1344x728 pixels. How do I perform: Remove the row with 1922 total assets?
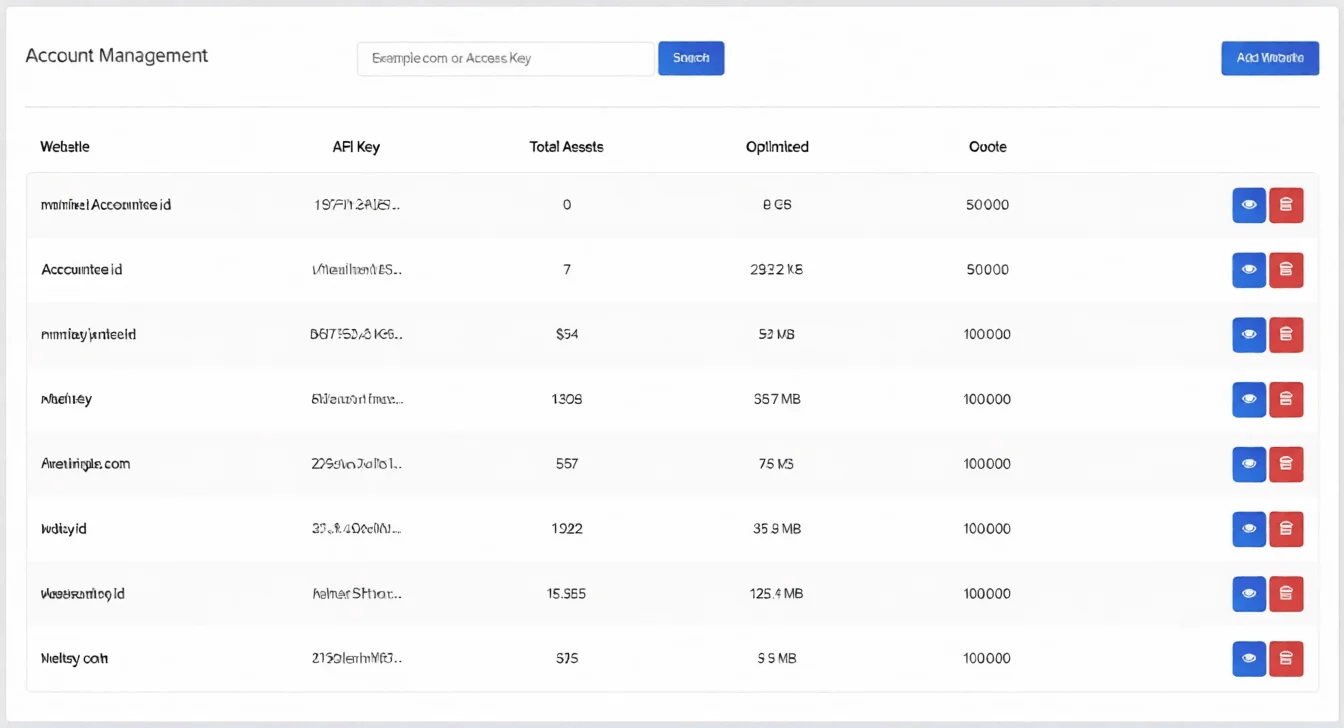coord(1286,529)
